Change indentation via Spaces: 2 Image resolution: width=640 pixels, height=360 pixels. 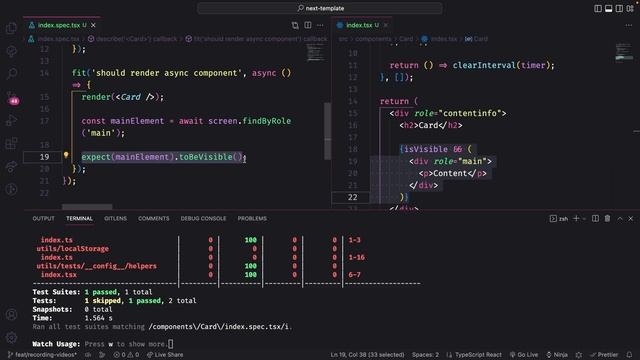pyautogui.click(x=425, y=355)
